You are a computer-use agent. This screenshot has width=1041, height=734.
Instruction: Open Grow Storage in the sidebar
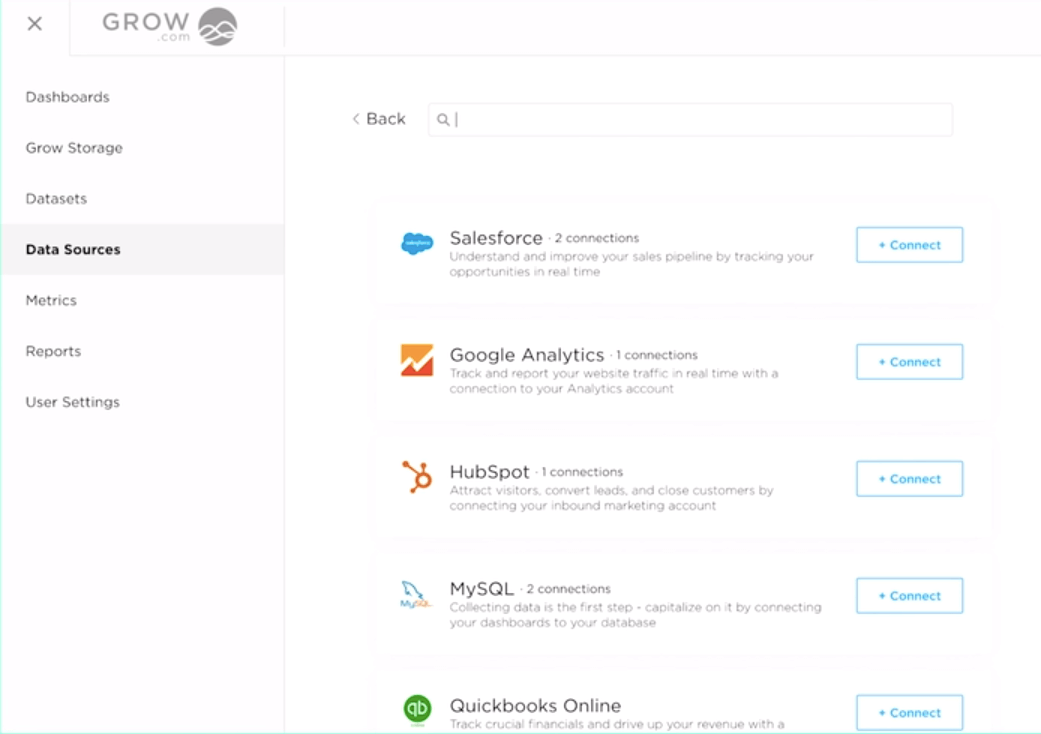pos(74,147)
